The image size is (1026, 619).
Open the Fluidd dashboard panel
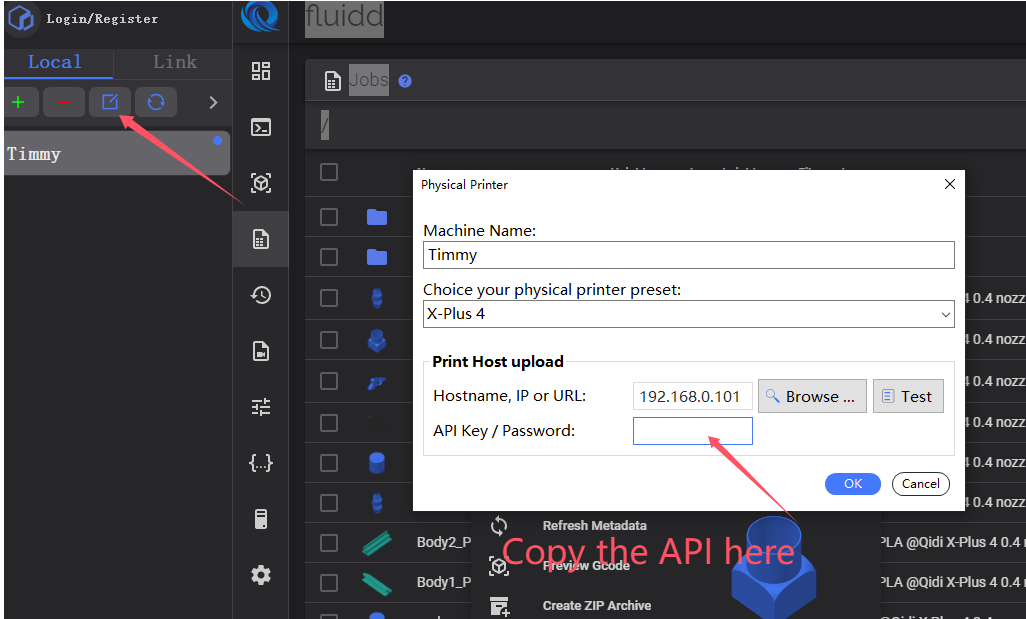(x=261, y=72)
